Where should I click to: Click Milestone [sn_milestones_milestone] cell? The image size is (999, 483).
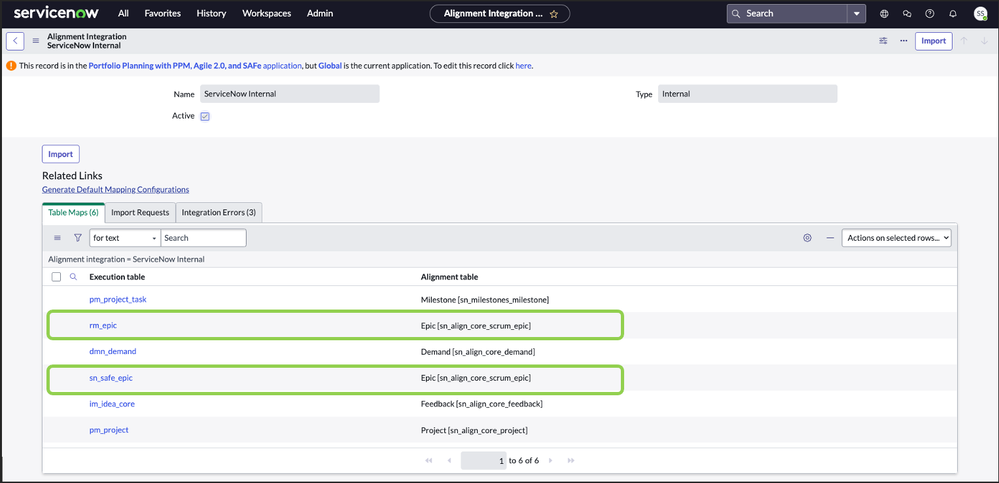[485, 299]
